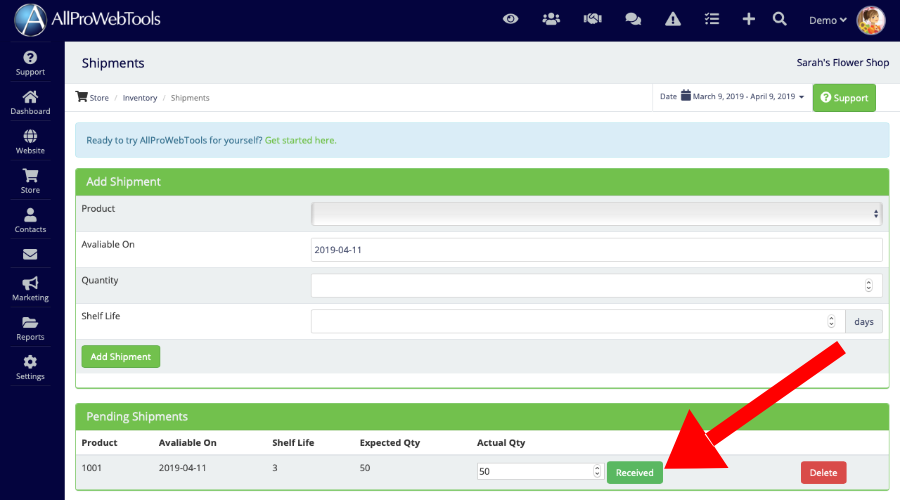
Task: Click the warning triangle alert icon
Action: (672, 19)
